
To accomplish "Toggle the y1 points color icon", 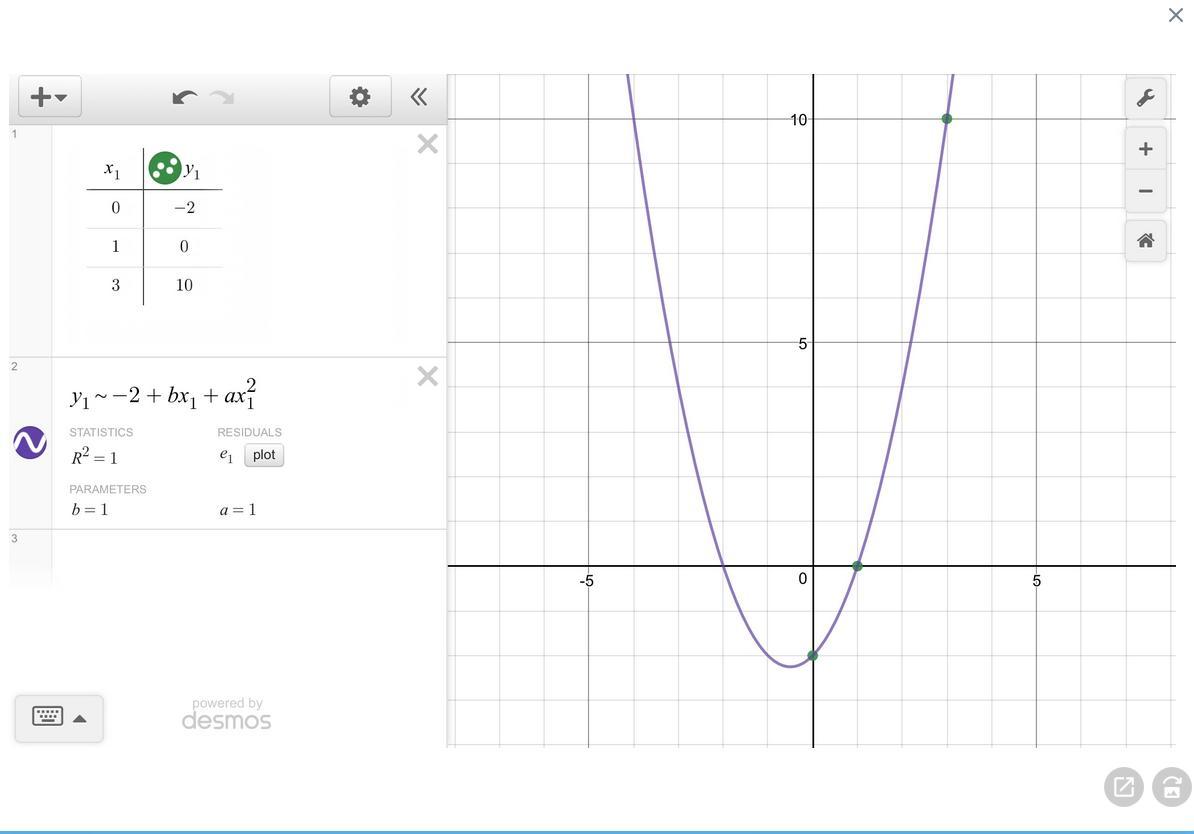I will [164, 168].
